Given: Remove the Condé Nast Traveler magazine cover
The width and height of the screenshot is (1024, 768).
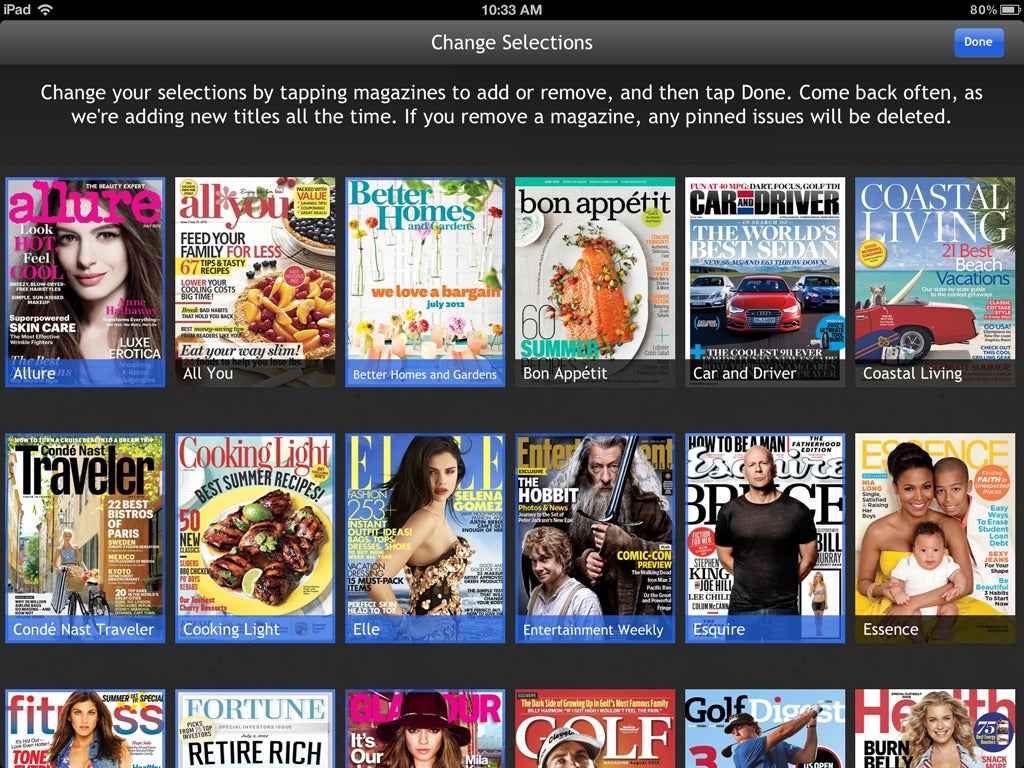Looking at the screenshot, I should pyautogui.click(x=86, y=538).
